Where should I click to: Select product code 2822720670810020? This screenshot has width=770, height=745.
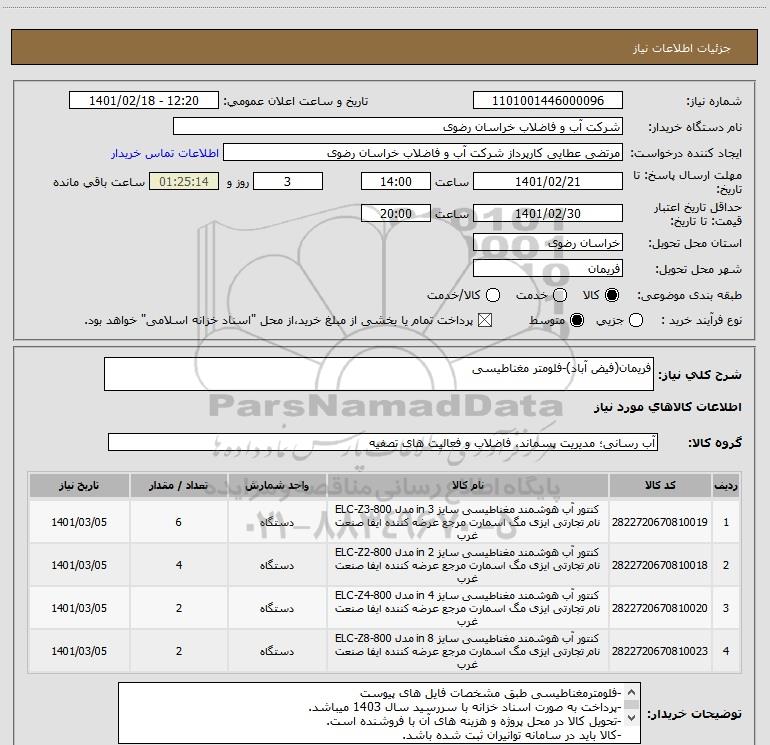point(660,608)
